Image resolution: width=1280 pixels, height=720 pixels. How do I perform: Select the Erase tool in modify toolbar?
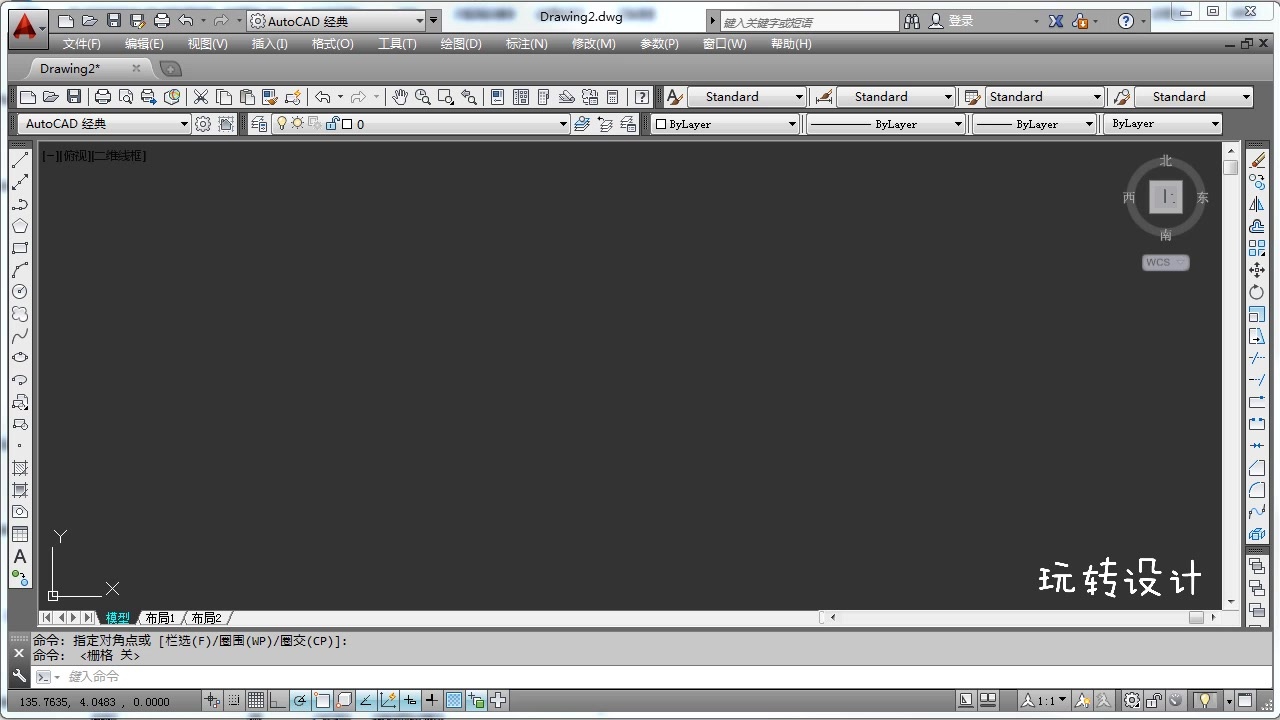point(1258,160)
